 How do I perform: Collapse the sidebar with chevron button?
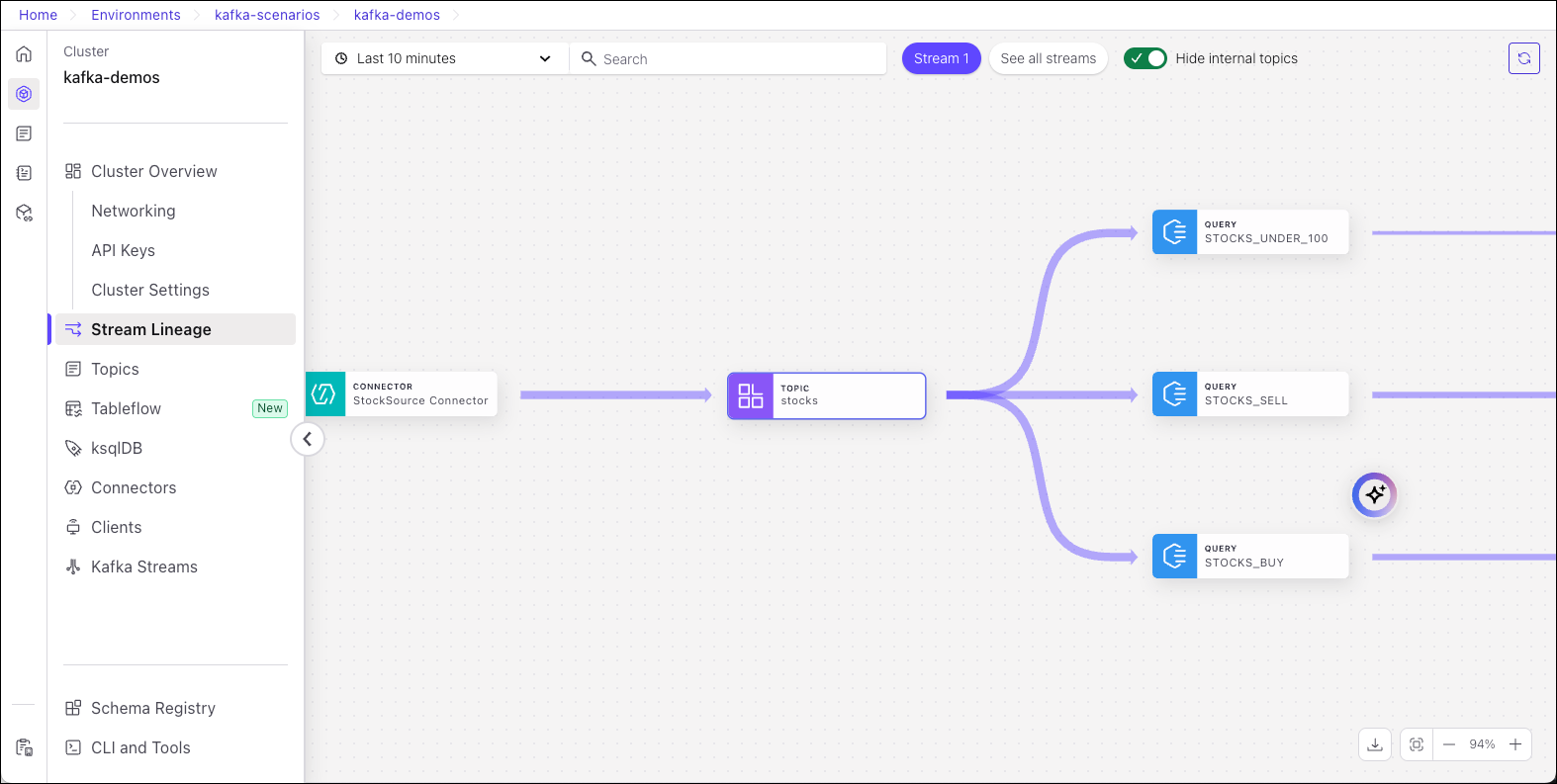click(x=308, y=439)
